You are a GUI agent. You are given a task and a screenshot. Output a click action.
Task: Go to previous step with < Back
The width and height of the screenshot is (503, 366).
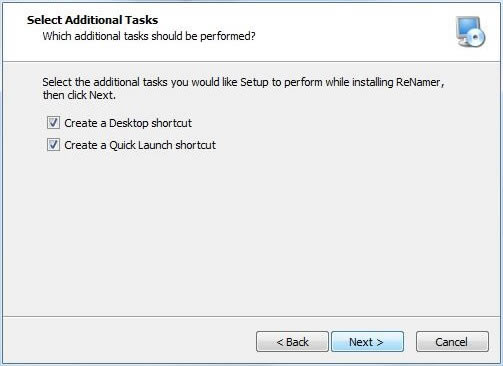[x=292, y=341]
